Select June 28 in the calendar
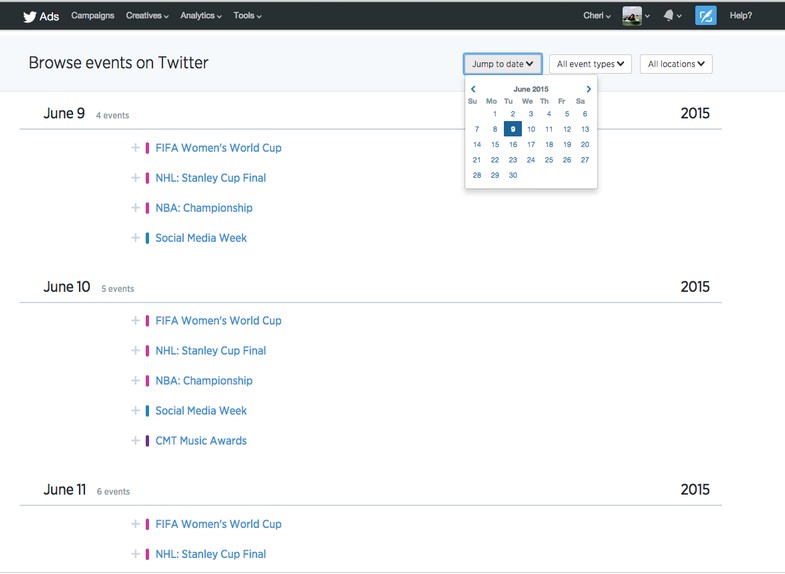 (x=477, y=175)
